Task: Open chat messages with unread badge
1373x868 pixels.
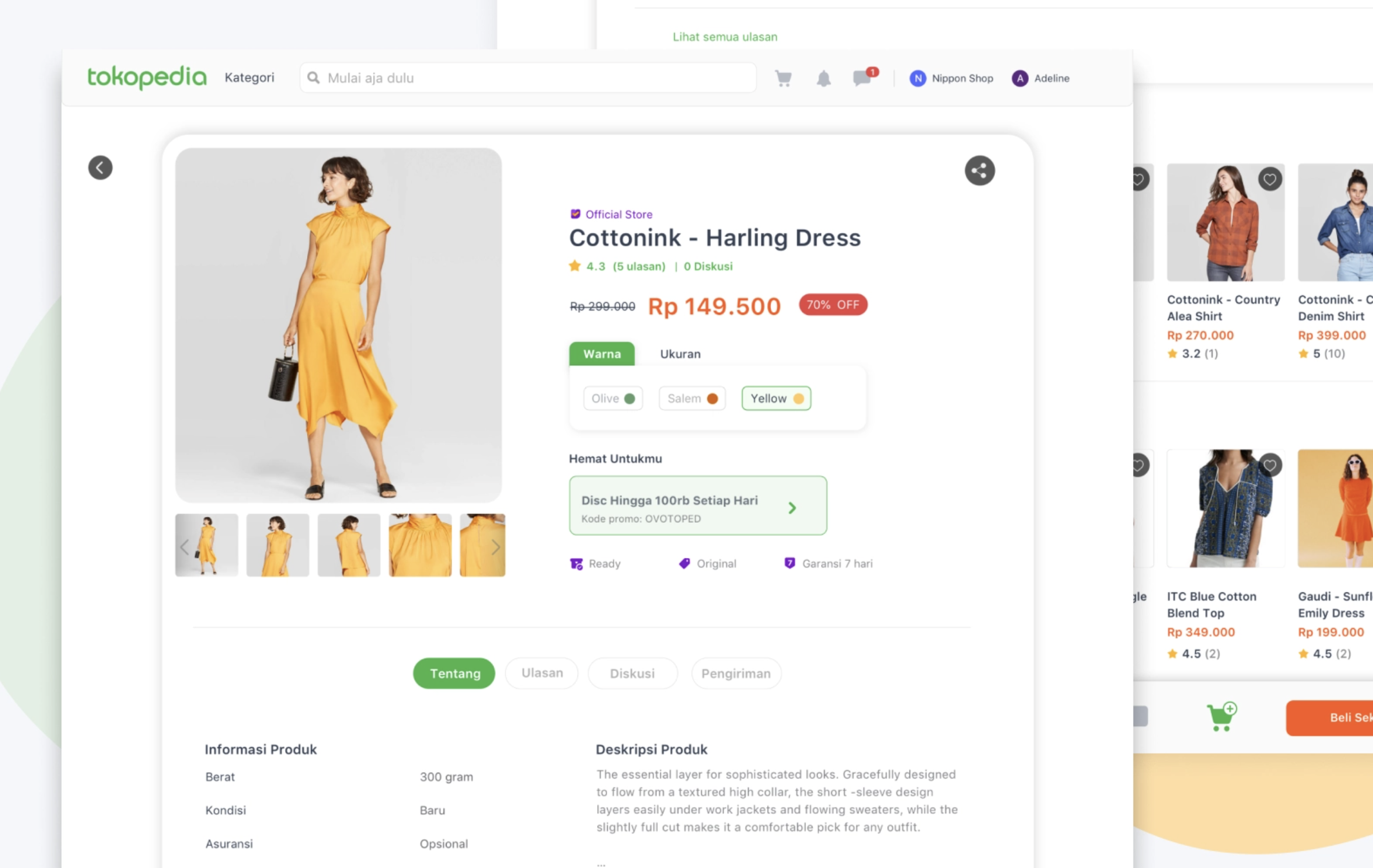Action: click(863, 78)
